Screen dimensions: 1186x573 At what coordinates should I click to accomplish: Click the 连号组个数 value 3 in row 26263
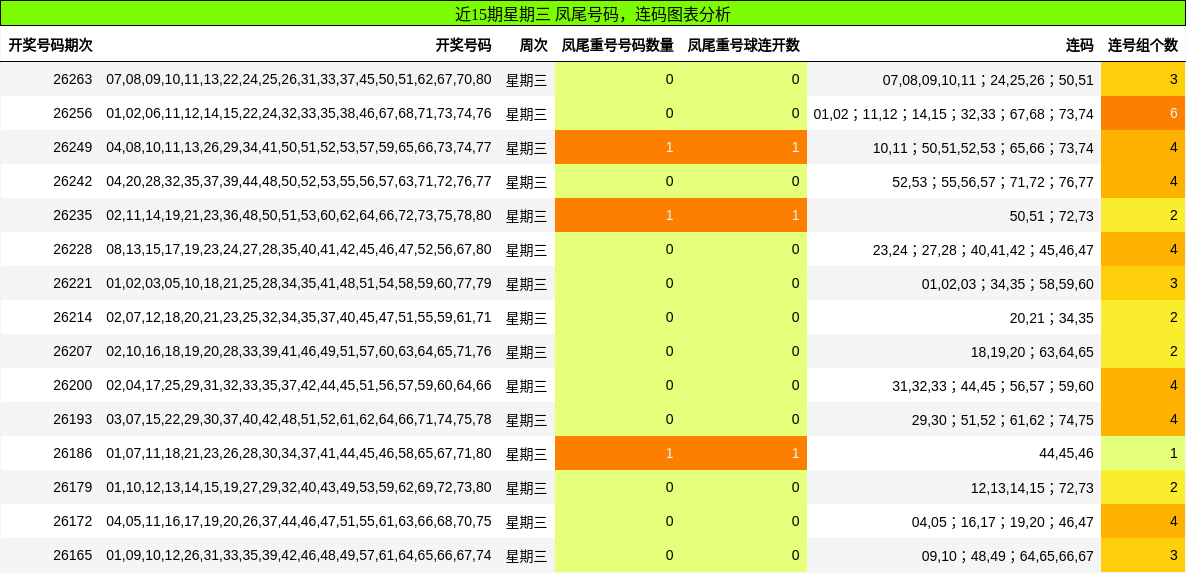coord(1173,79)
